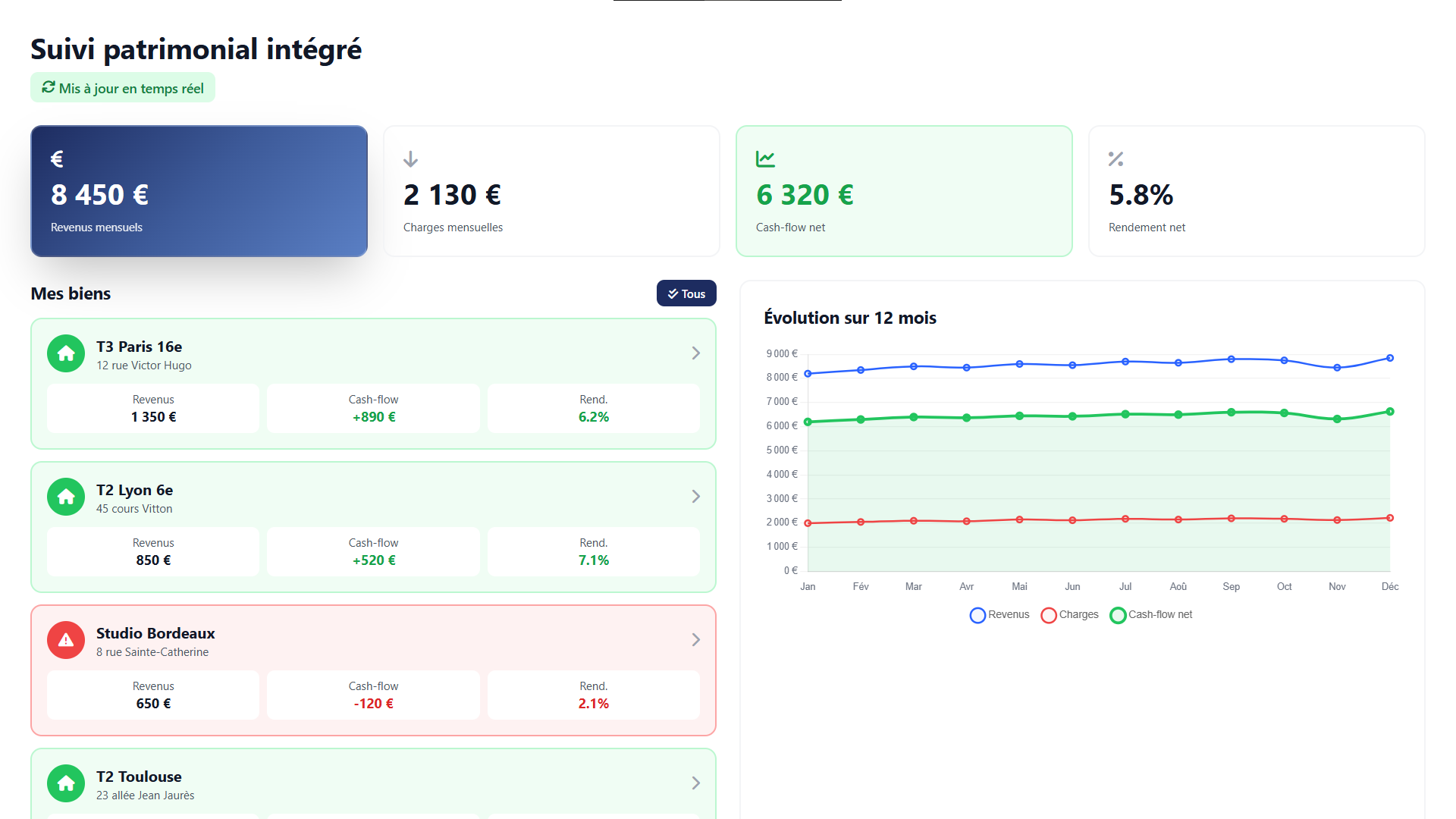Click the chart line icon in Cash-flow net card
Viewport: 1456px width, 819px height.
(x=765, y=159)
